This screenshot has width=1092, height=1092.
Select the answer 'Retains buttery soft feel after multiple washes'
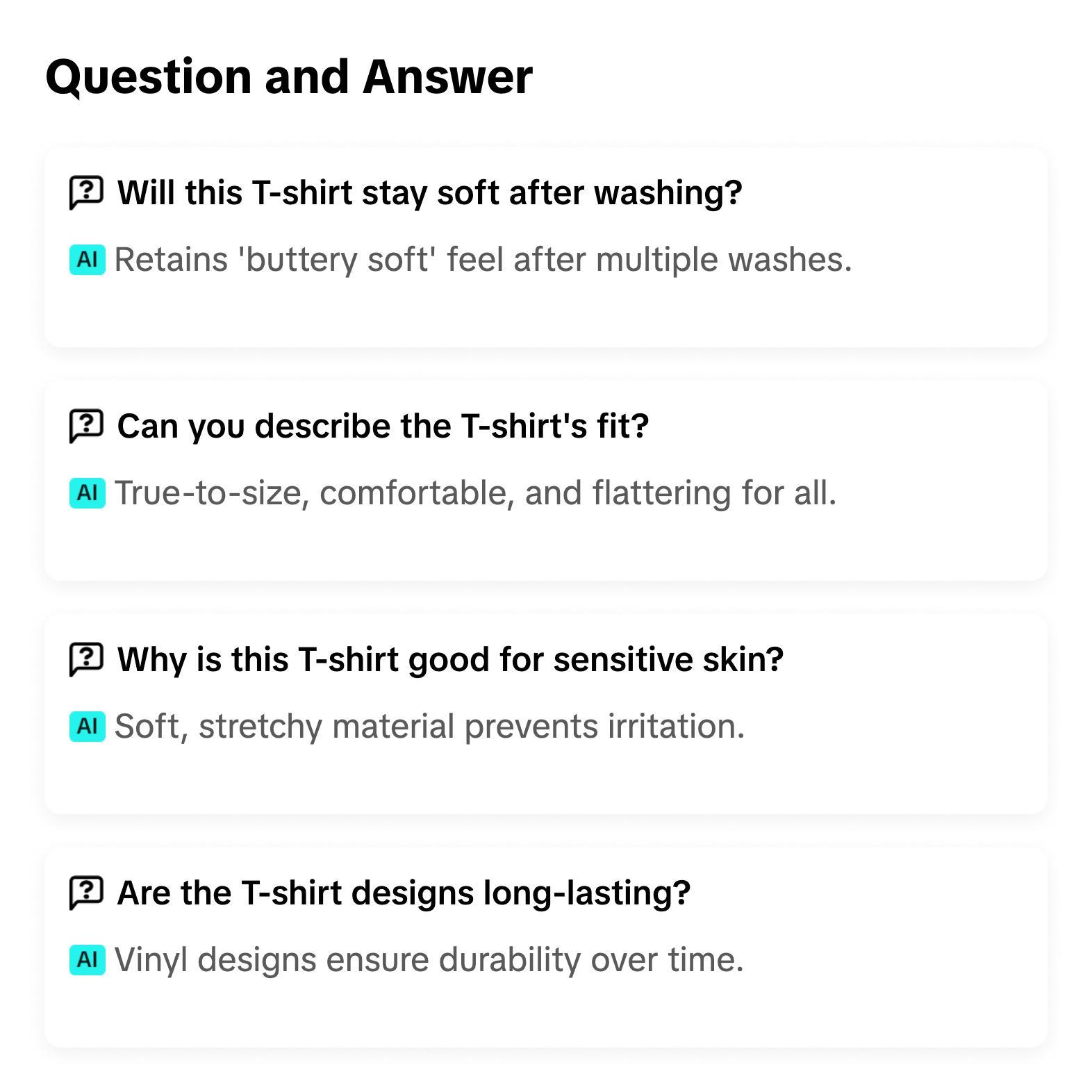(483, 260)
